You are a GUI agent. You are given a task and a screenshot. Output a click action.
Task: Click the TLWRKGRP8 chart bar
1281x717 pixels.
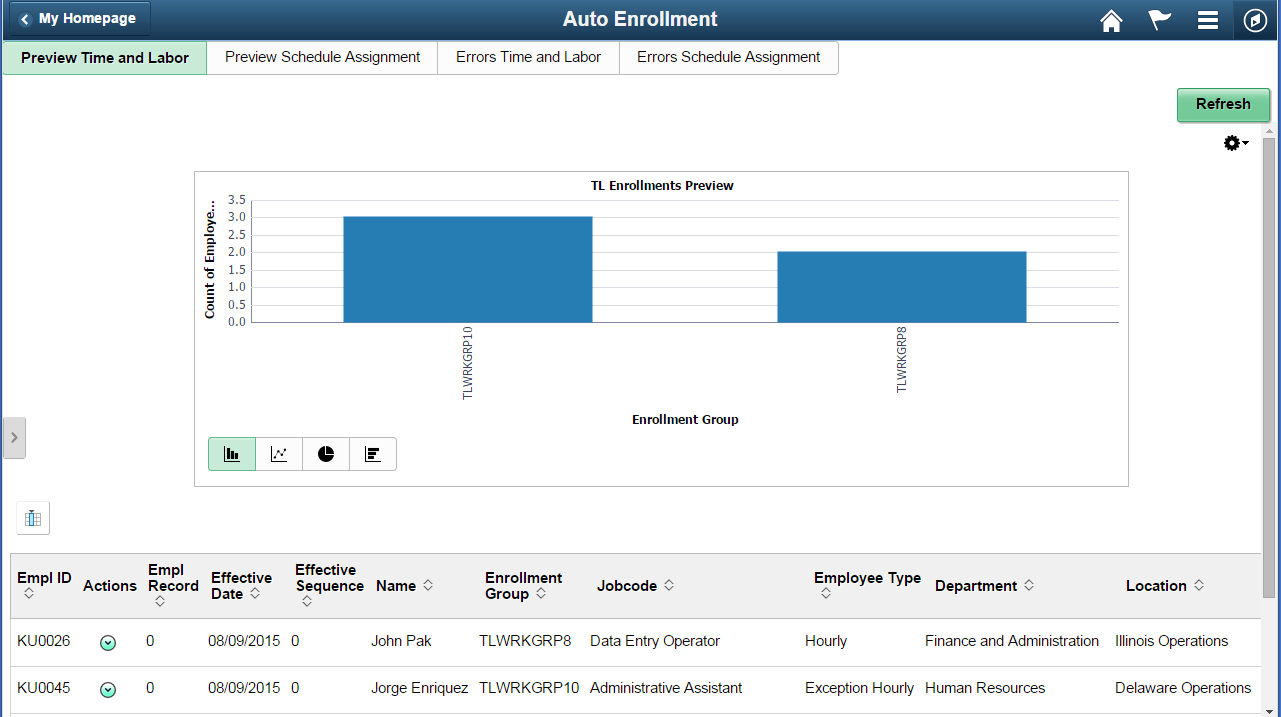(x=901, y=287)
